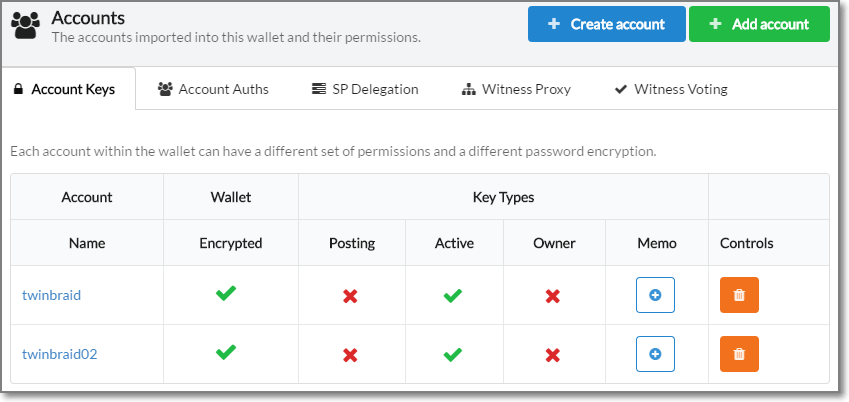Image resolution: width=849 pixels, height=402 pixels.
Task: Add memo key for twinbraid02 account
Action: click(x=655, y=354)
